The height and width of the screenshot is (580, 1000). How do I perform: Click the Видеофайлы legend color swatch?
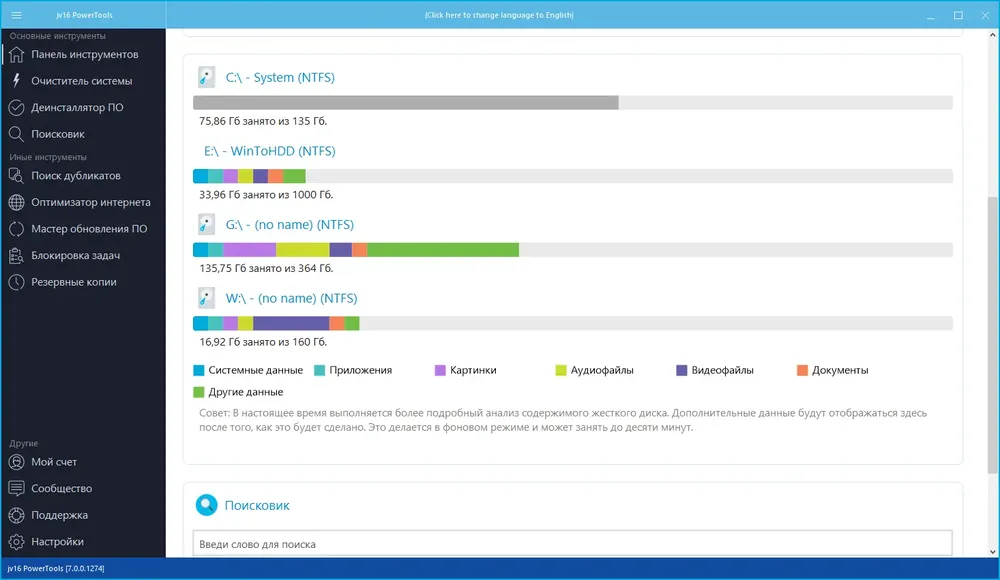[x=682, y=371]
